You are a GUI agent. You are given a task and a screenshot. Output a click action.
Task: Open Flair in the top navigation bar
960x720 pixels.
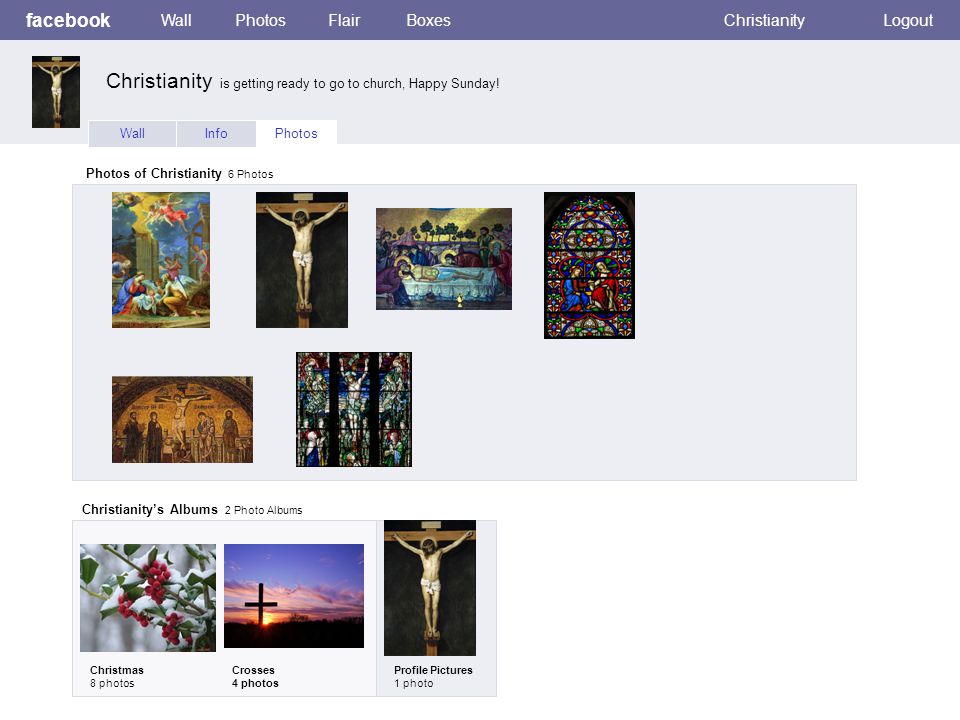[x=344, y=20]
